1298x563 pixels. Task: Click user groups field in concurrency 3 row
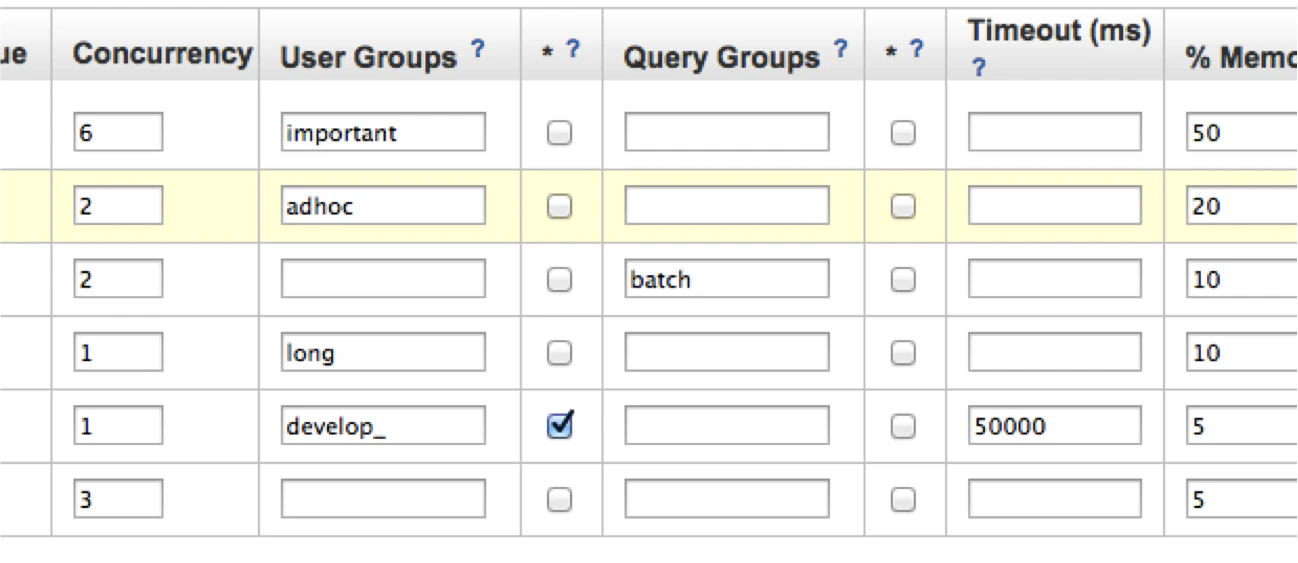point(383,499)
